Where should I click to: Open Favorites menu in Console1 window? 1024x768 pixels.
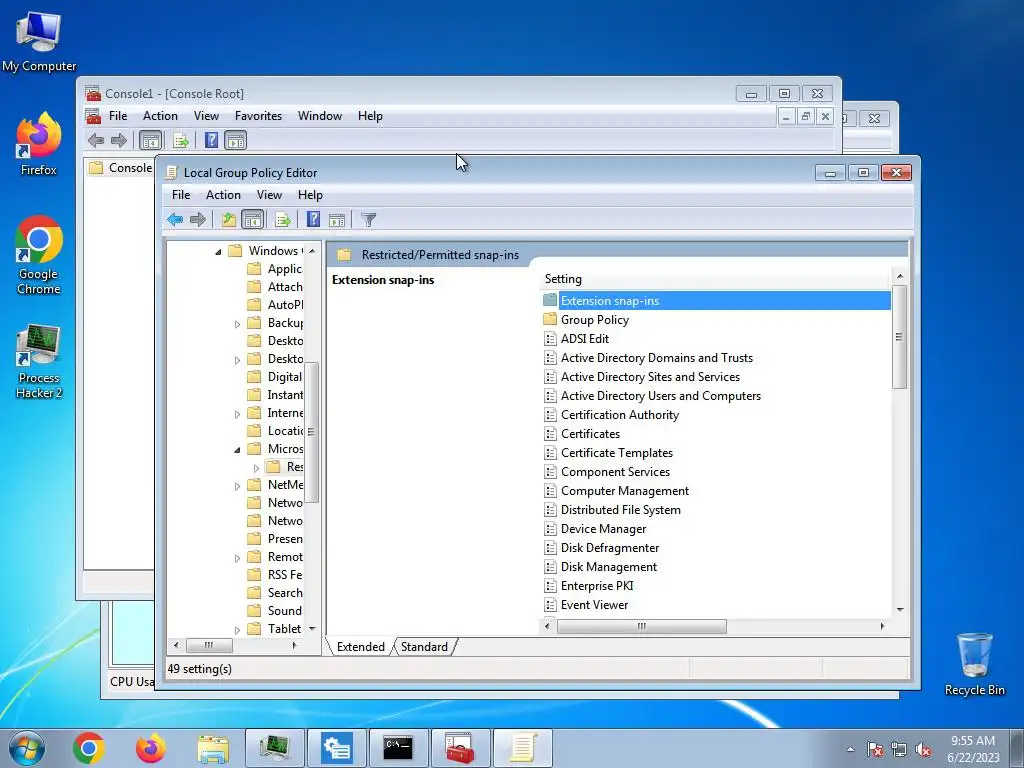pyautogui.click(x=258, y=116)
